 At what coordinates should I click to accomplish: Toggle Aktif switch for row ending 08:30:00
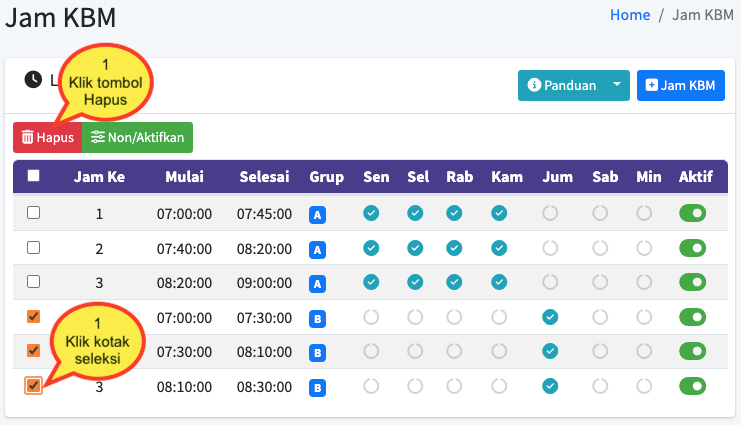pyautogui.click(x=693, y=386)
